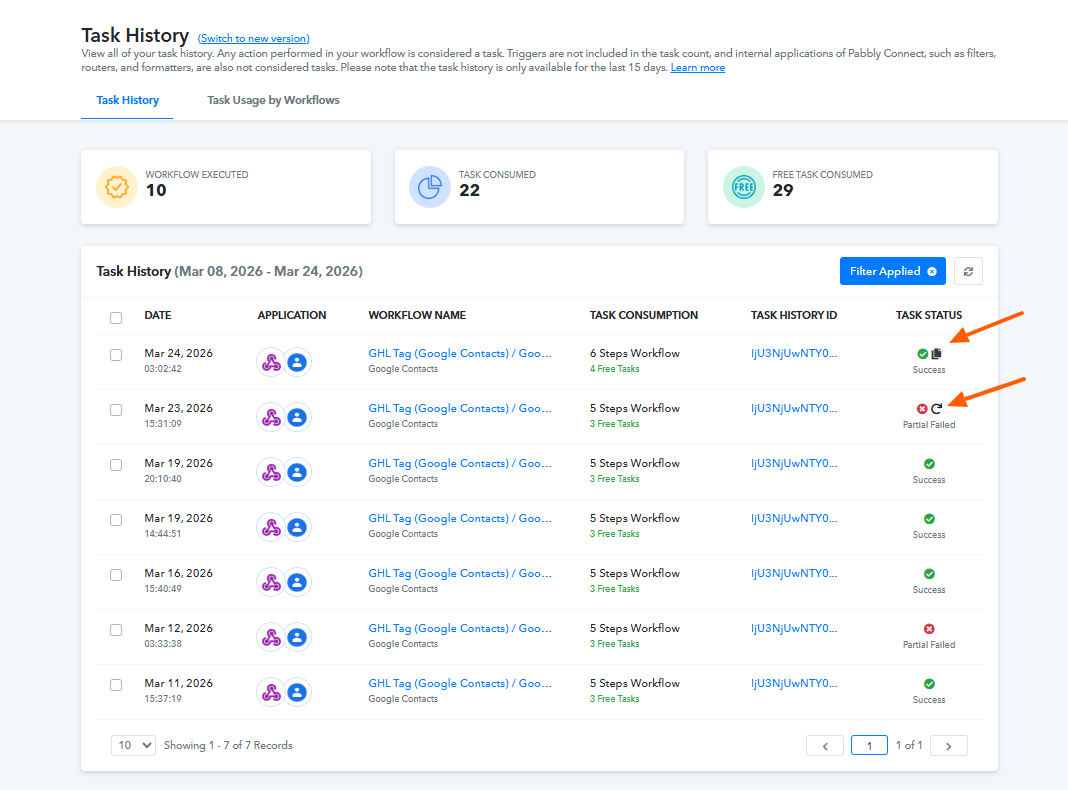Open the rows-per-page dropdown showing 10
1068x790 pixels.
tap(134, 745)
